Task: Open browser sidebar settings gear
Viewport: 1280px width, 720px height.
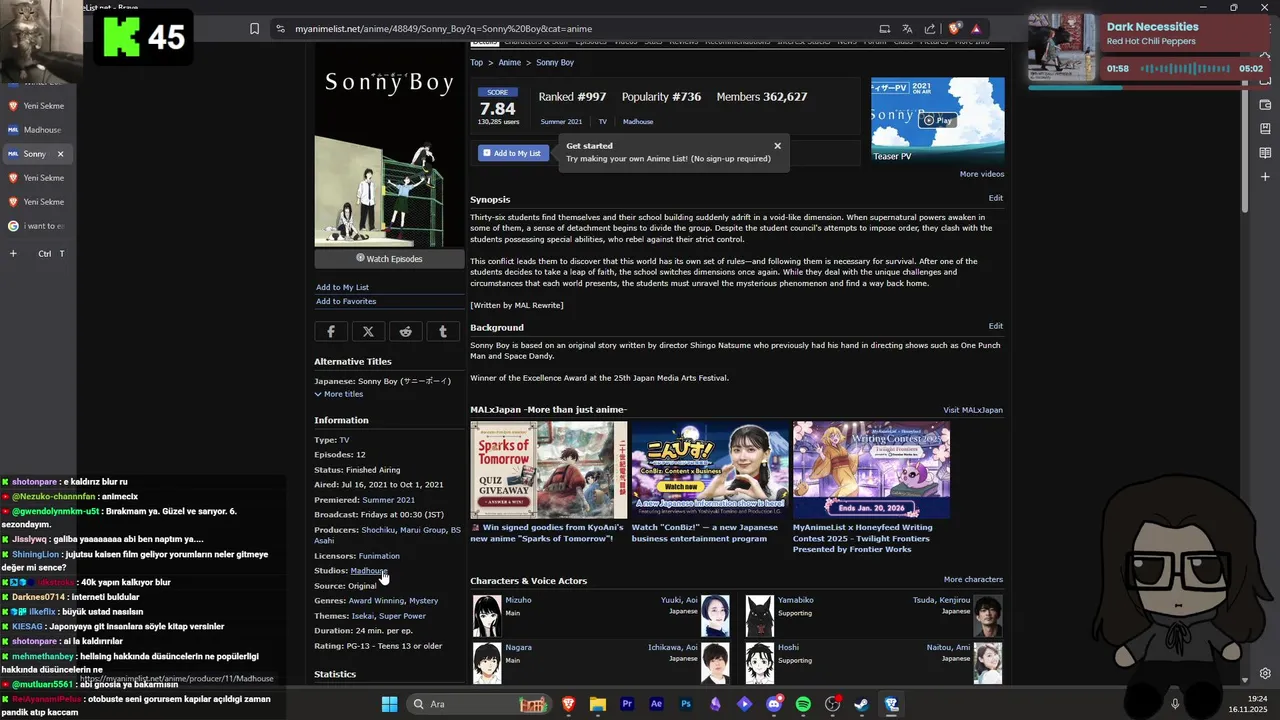Action: [1265, 673]
